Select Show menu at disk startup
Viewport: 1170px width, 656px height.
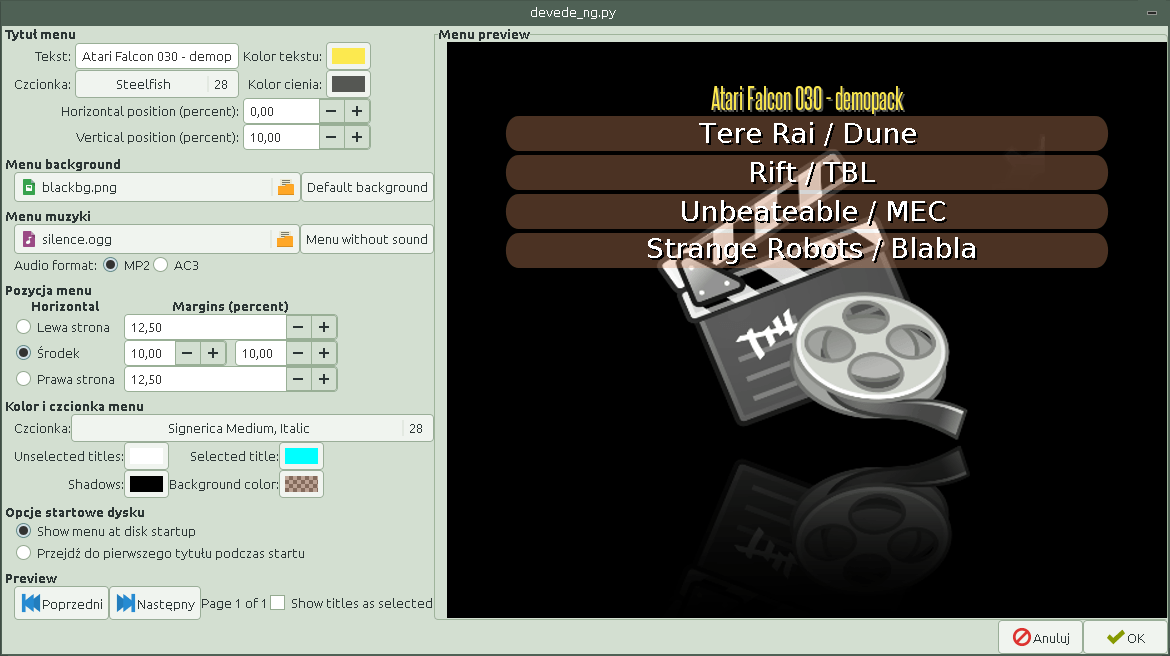click(24, 531)
